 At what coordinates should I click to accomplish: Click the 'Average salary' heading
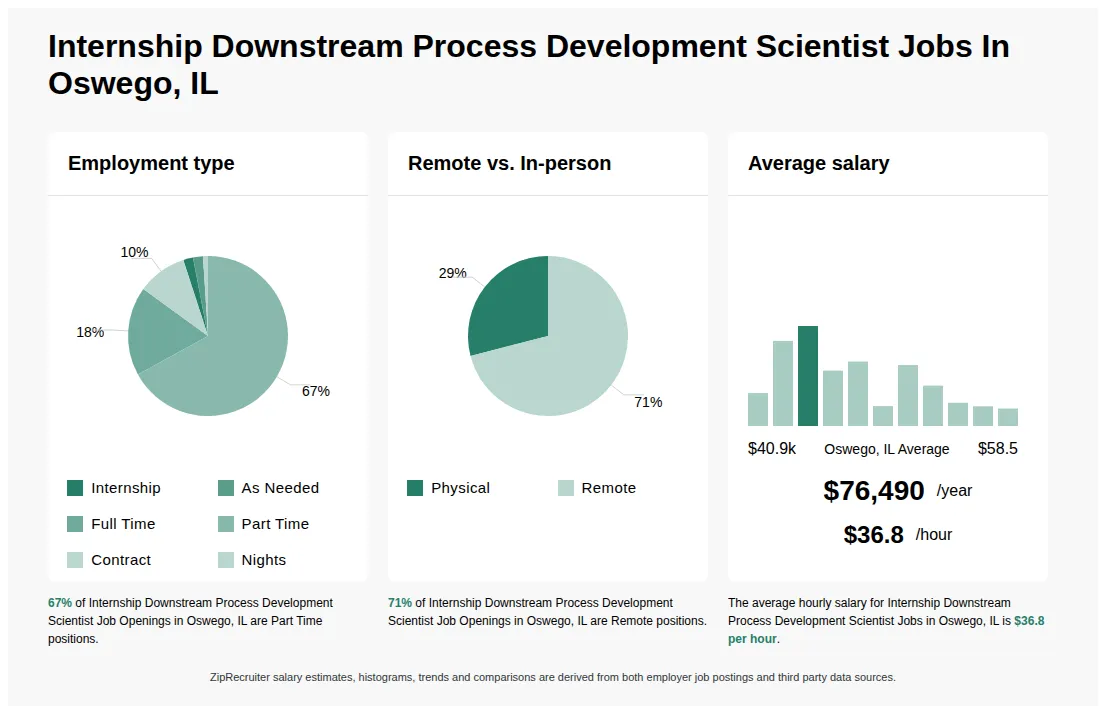click(x=819, y=164)
